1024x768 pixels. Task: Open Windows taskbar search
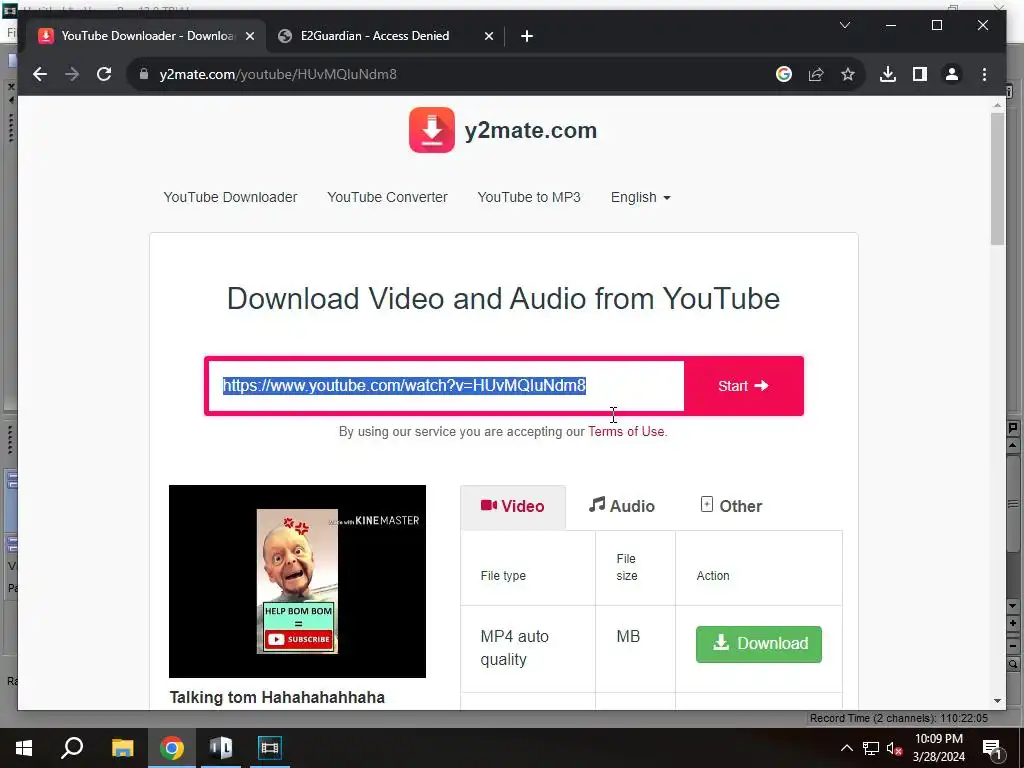72,748
